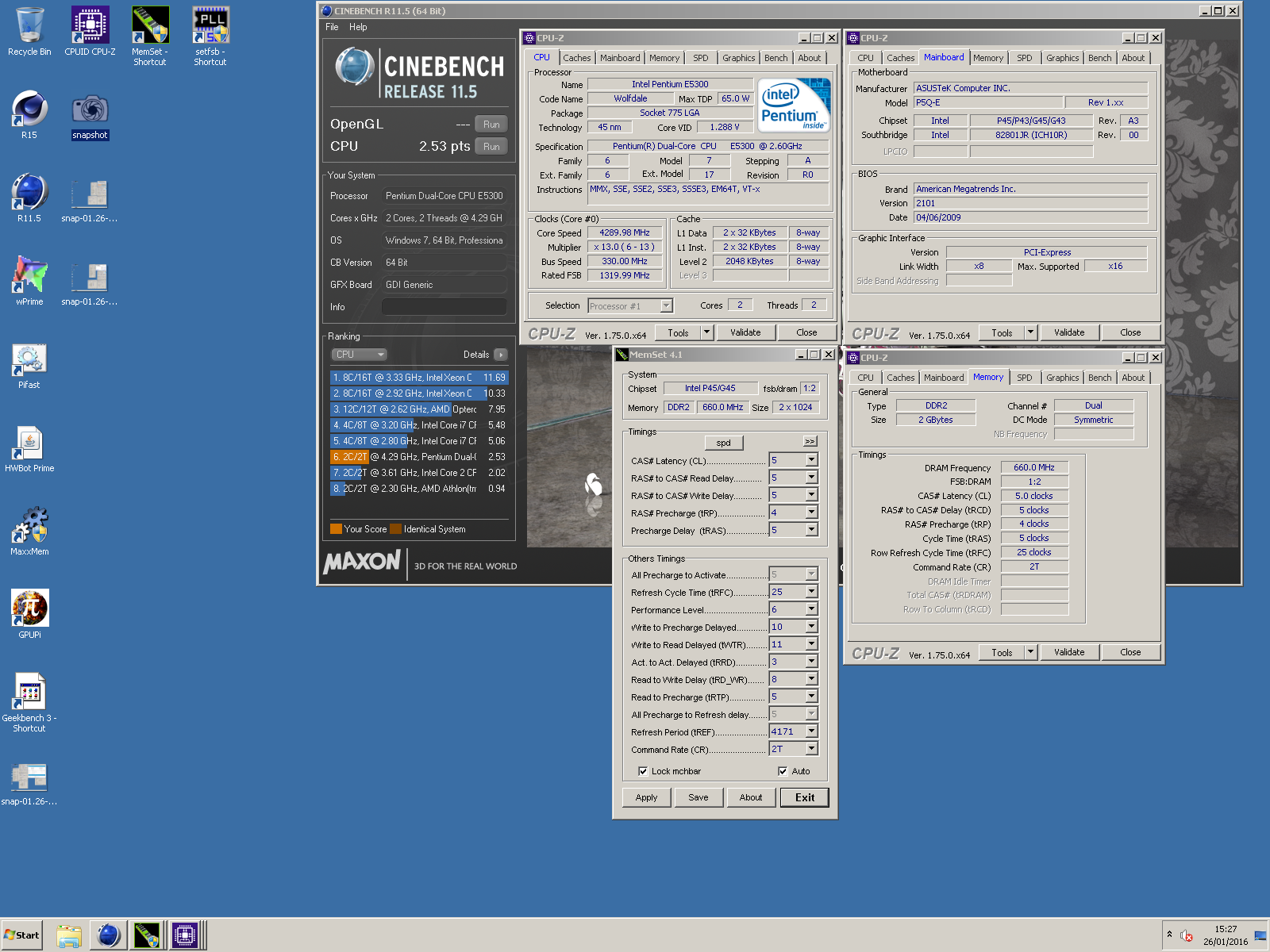Screen dimensions: 1270x952
Task: Open Command Rate (CR) dropdown in MemSet
Action: pyautogui.click(x=811, y=749)
